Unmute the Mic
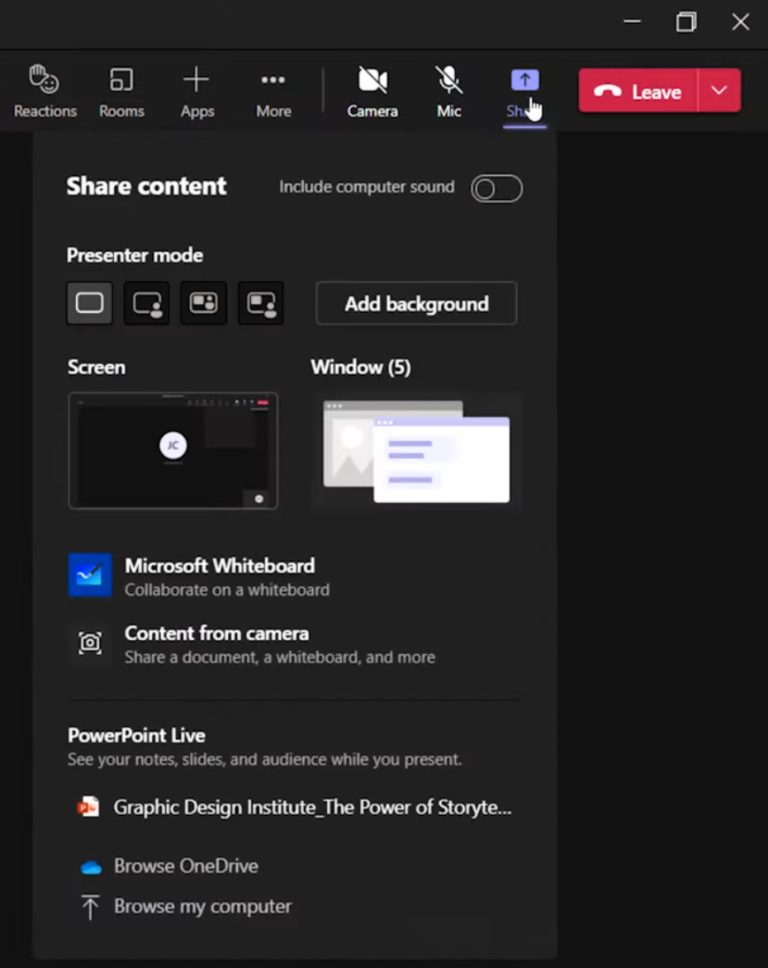The image size is (768, 968). coord(448,88)
